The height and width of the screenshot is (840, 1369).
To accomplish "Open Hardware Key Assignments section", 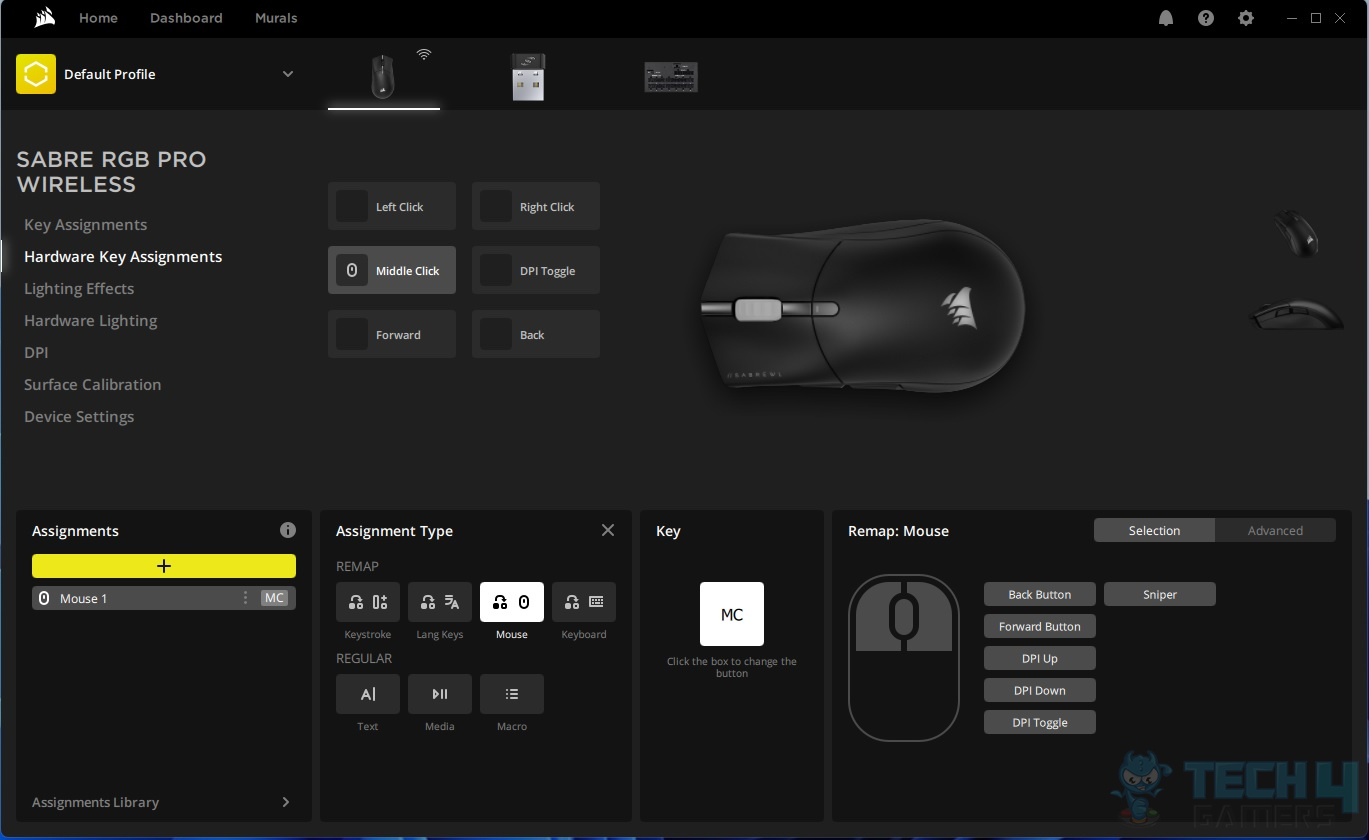I will pyautogui.click(x=123, y=257).
